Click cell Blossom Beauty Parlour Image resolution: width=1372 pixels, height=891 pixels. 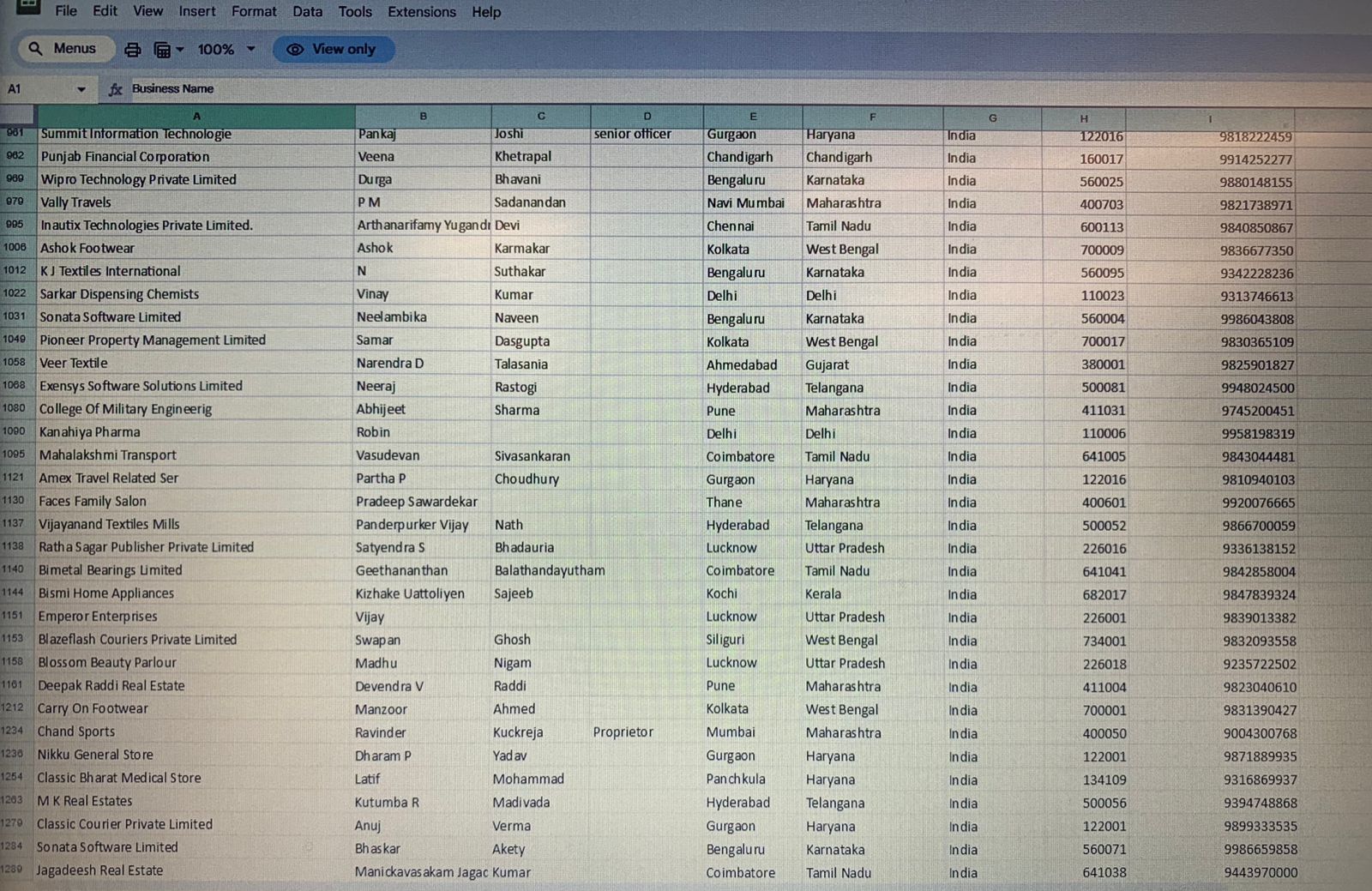[x=106, y=662]
